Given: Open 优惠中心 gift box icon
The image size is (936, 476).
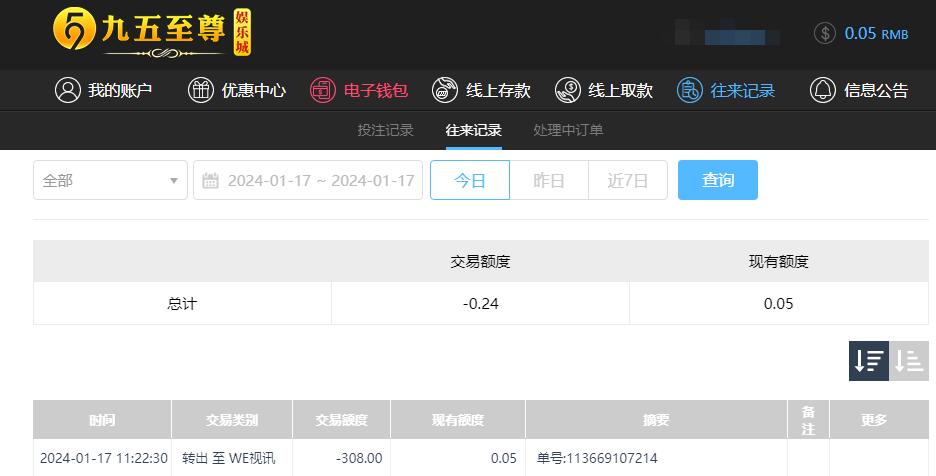Looking at the screenshot, I should tap(201, 90).
